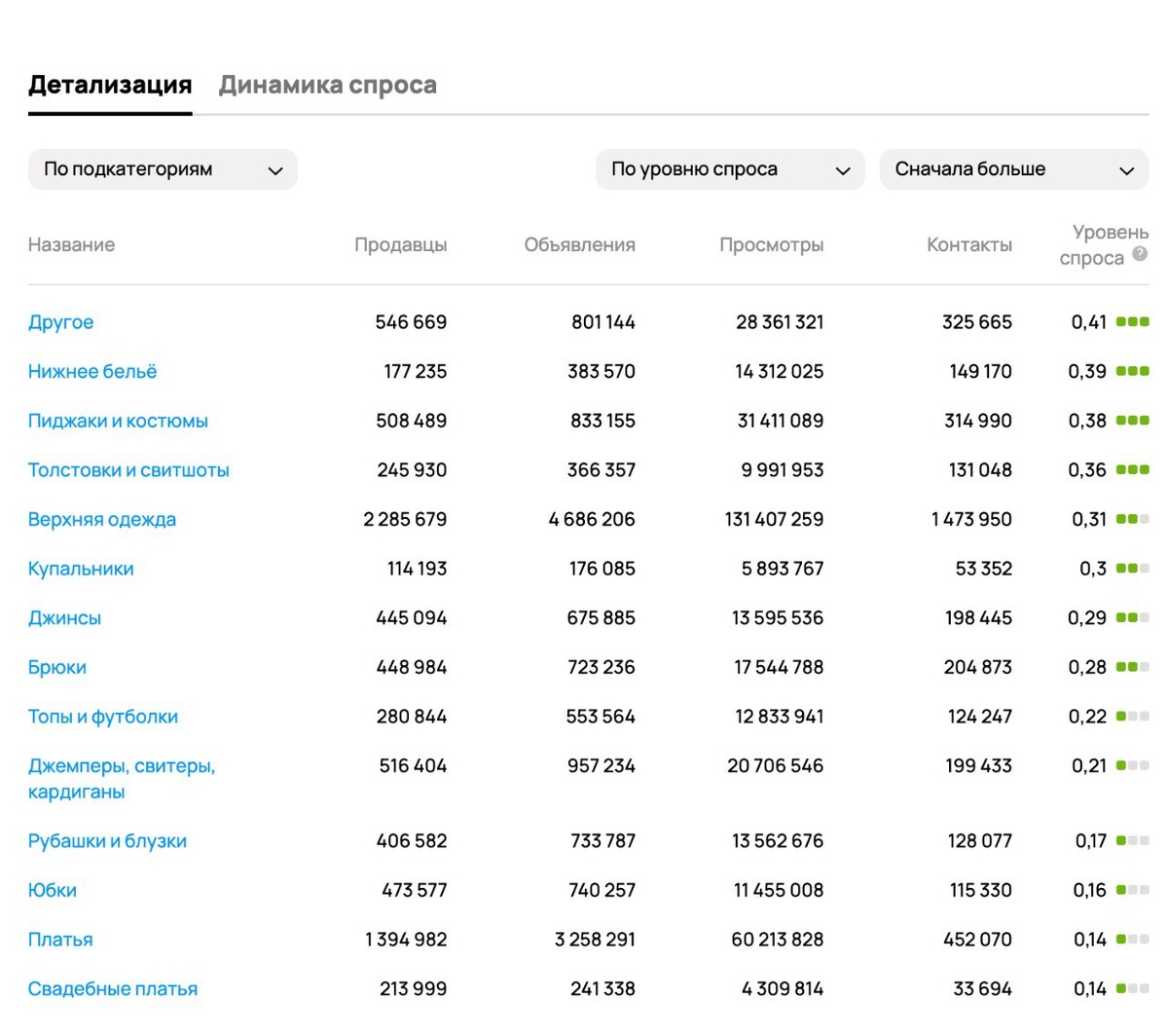Open the По подкатегориям dropdown
The image size is (1168, 1036).
[x=163, y=169]
